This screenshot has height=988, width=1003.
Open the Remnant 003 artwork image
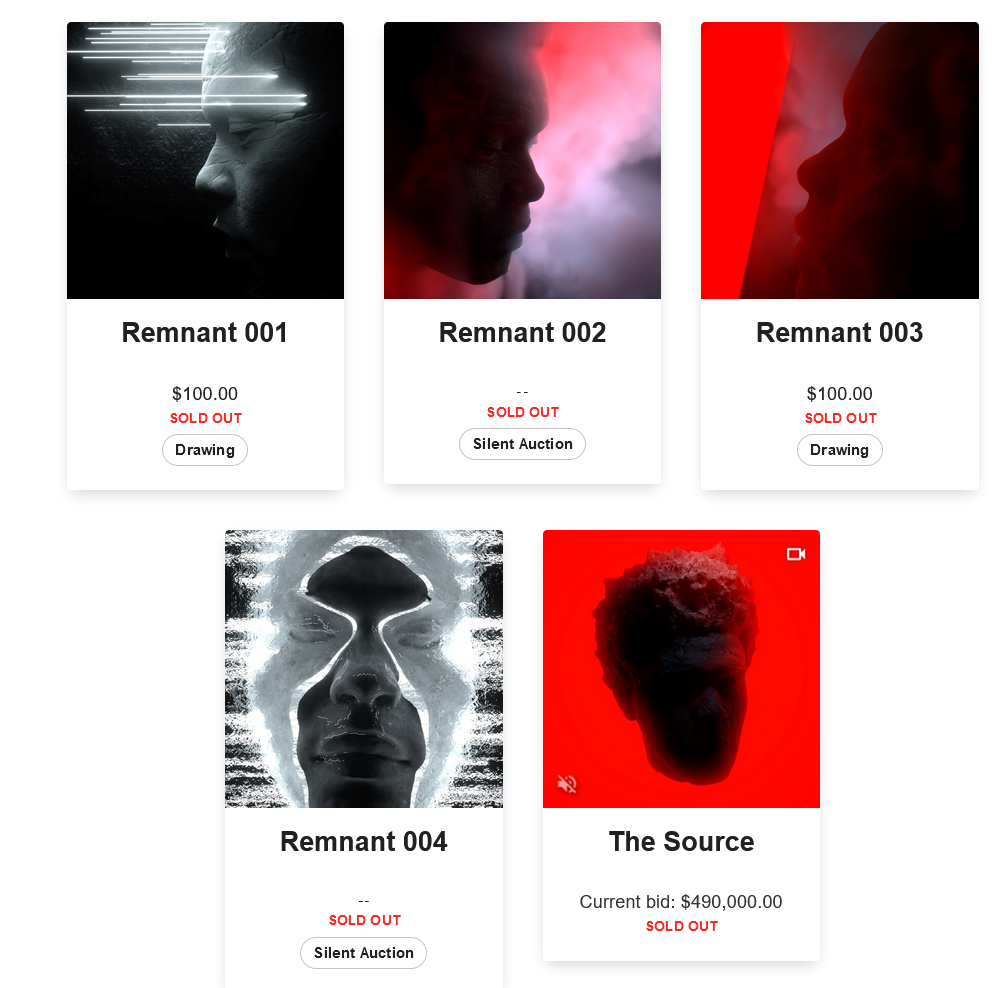click(839, 161)
